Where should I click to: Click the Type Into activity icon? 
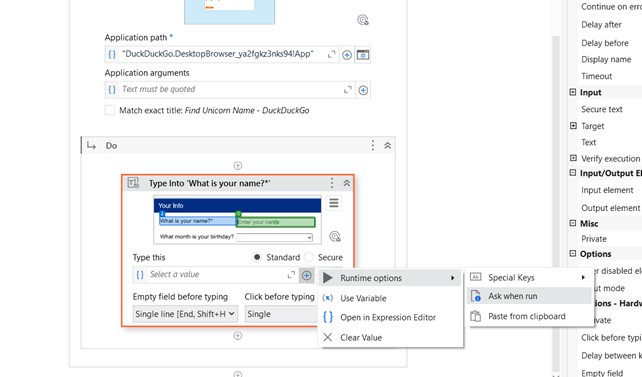click(x=133, y=183)
